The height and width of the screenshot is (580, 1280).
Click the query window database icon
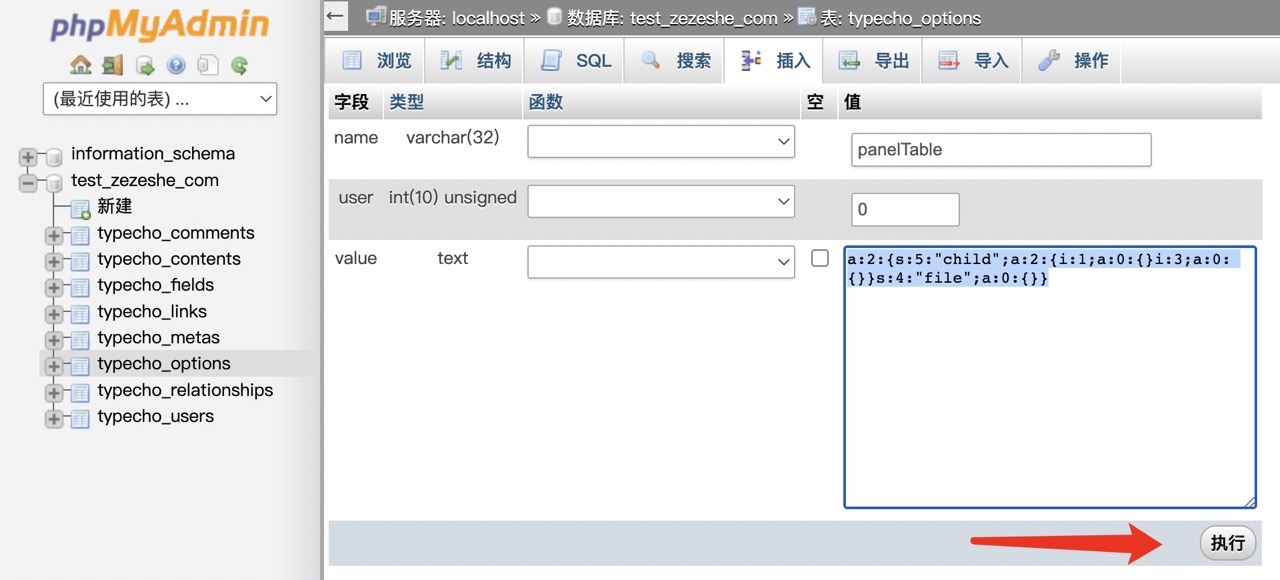pyautogui.click(x=145, y=65)
